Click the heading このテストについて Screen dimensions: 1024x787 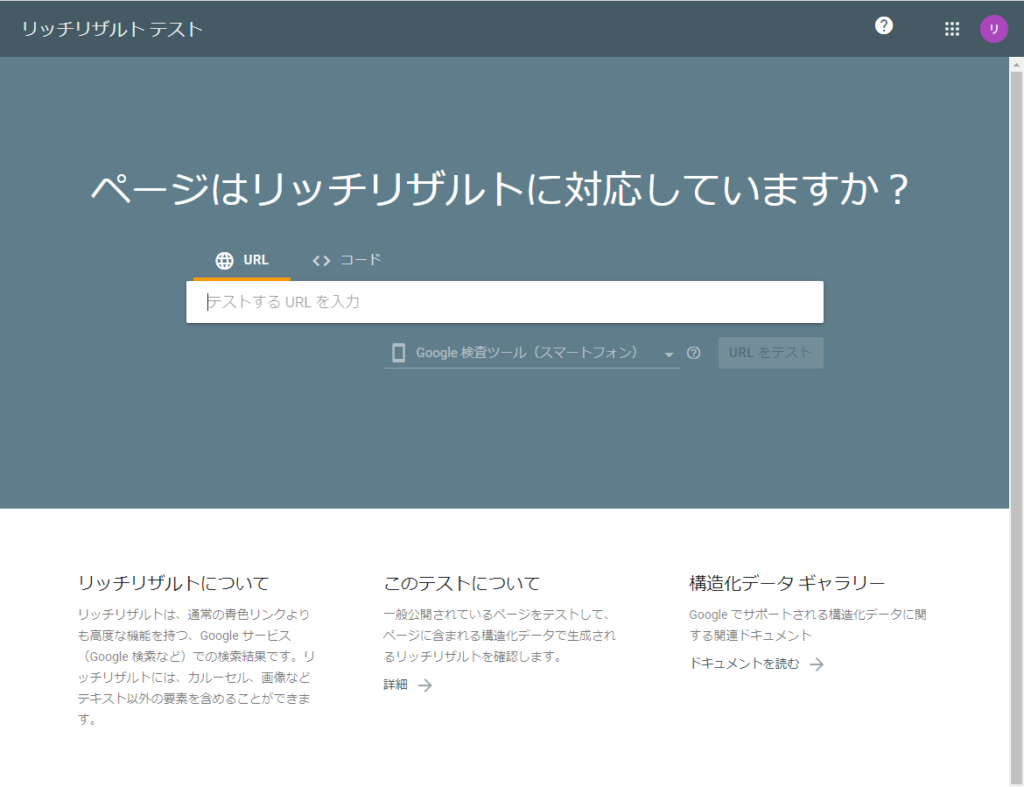(462, 583)
